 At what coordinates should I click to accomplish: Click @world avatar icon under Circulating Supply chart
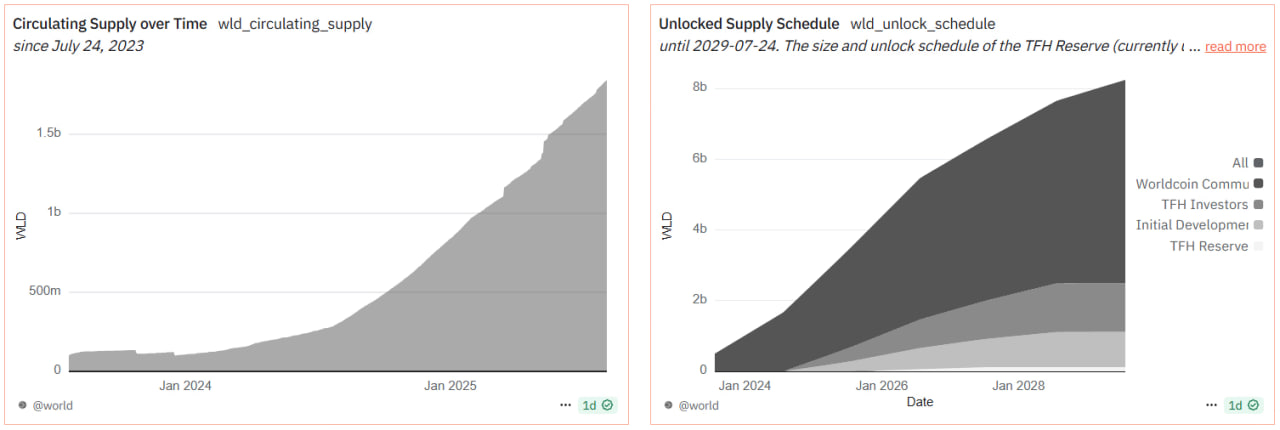pyautogui.click(x=23, y=405)
